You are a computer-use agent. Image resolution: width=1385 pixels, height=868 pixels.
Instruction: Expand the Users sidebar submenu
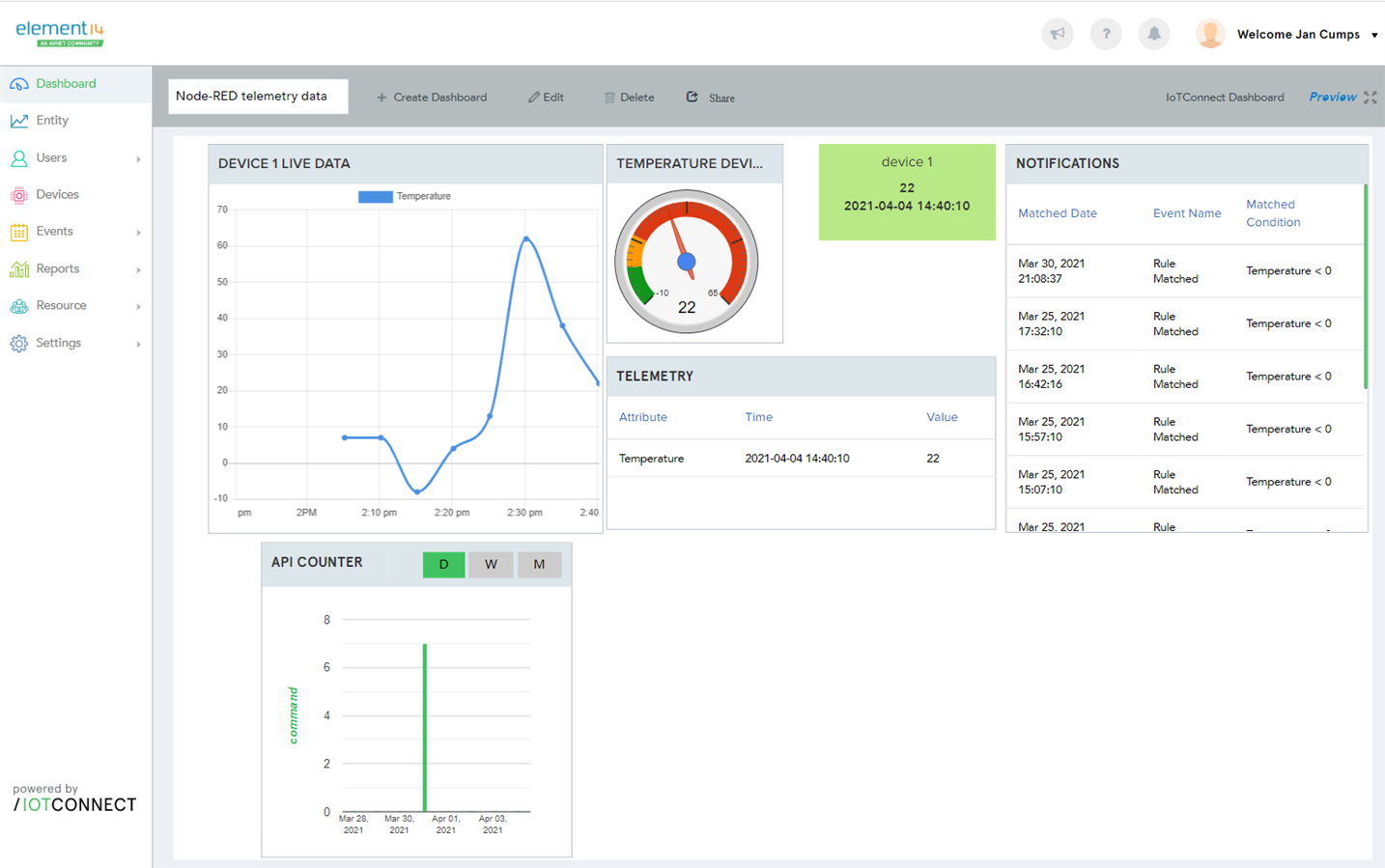138,158
